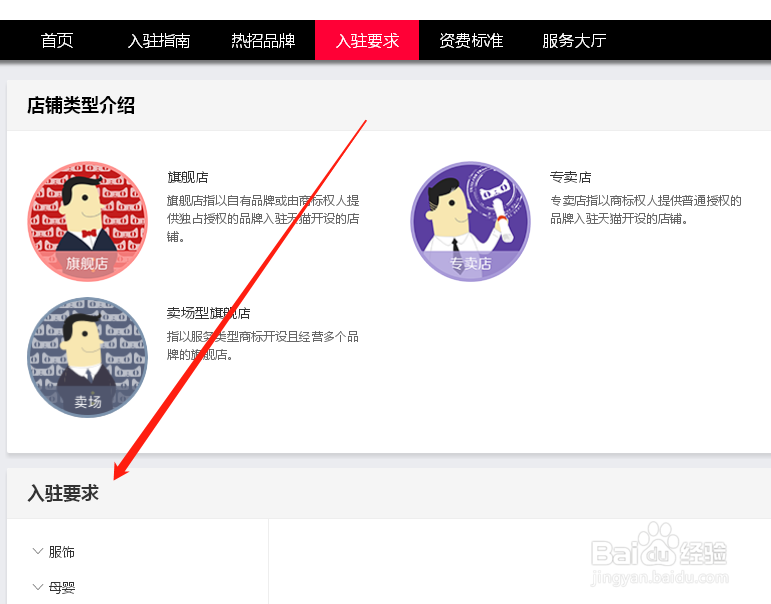Click the 专卖店 description starting 专卖店指以商标权人
Image resolution: width=771 pixels, height=604 pixels.
[x=646, y=210]
